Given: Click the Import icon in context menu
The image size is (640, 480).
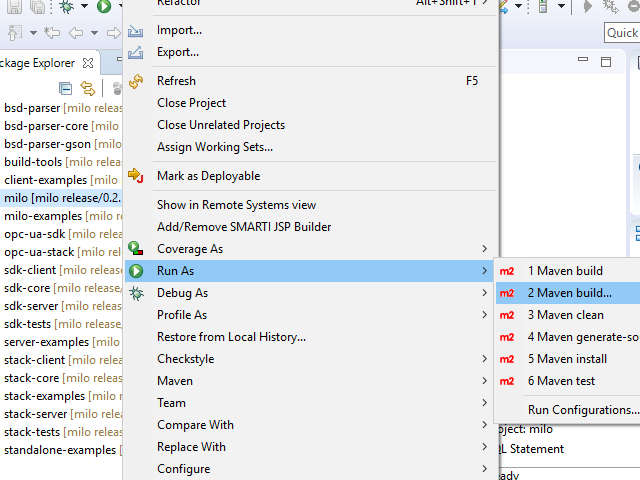Looking at the screenshot, I should tap(136, 30).
